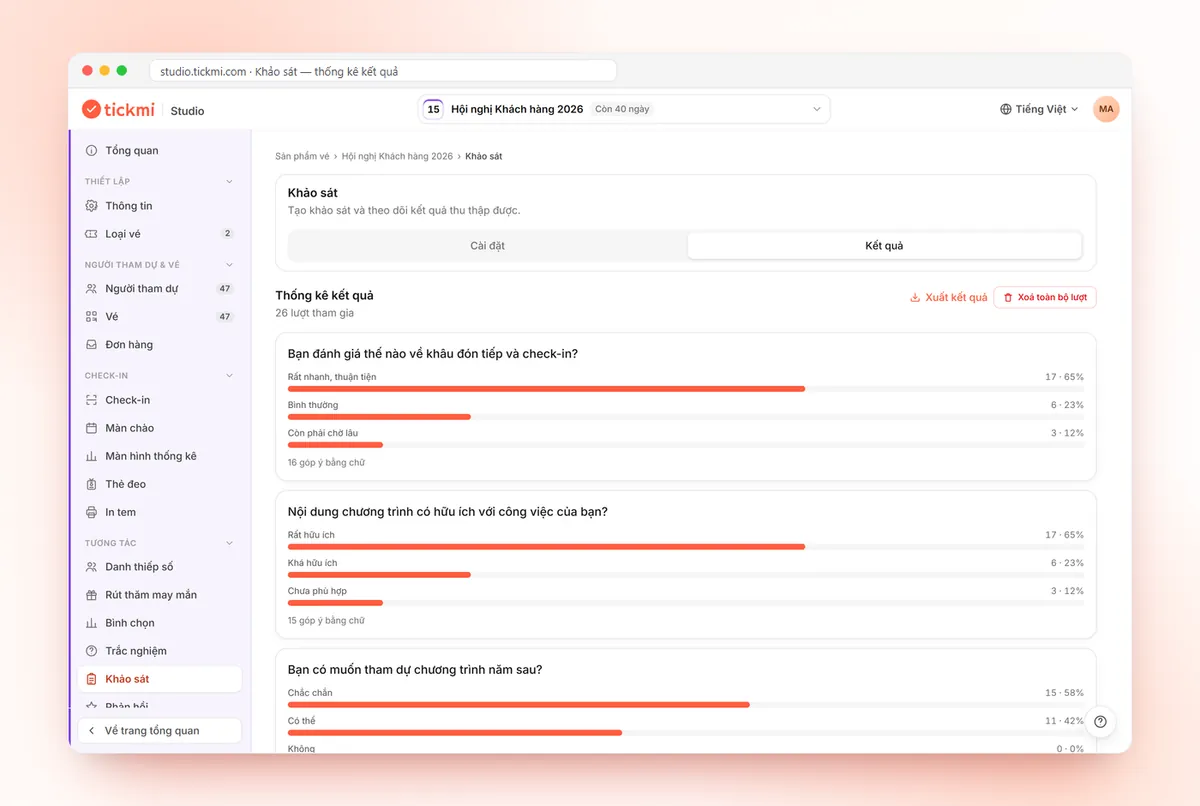Open Hội nghị Khách hàng 2026 breadcrumb link
1200x806 pixels.
coord(397,157)
